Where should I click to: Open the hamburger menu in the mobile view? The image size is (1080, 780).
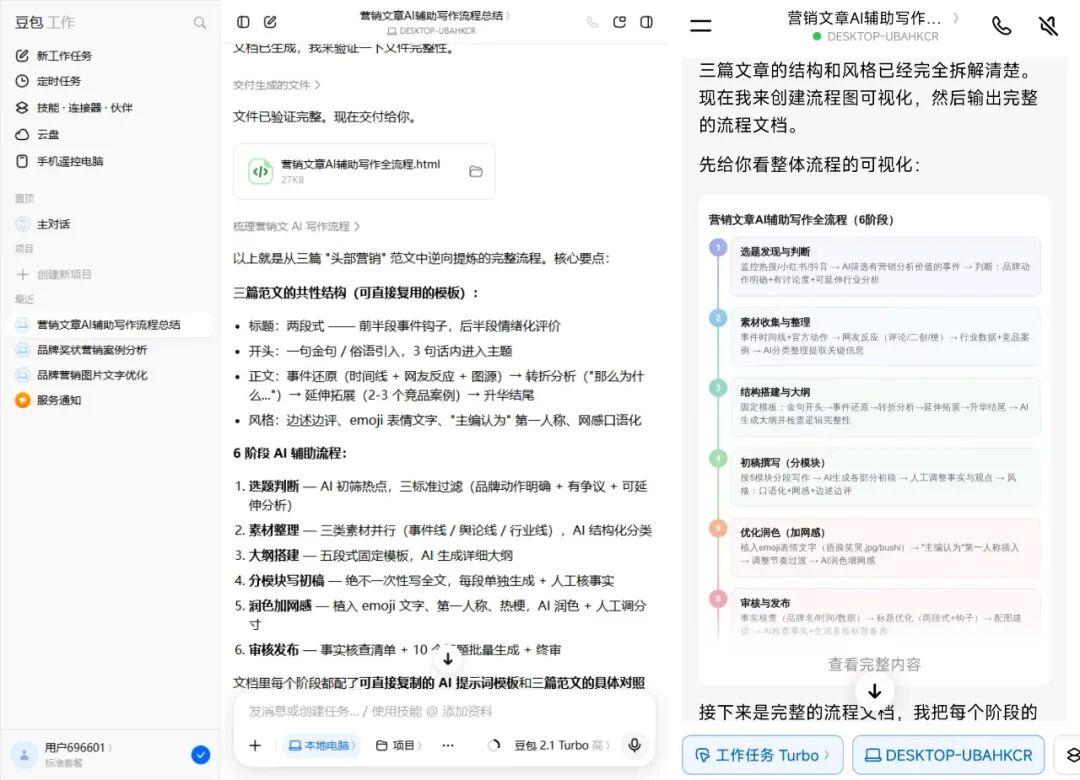700,25
